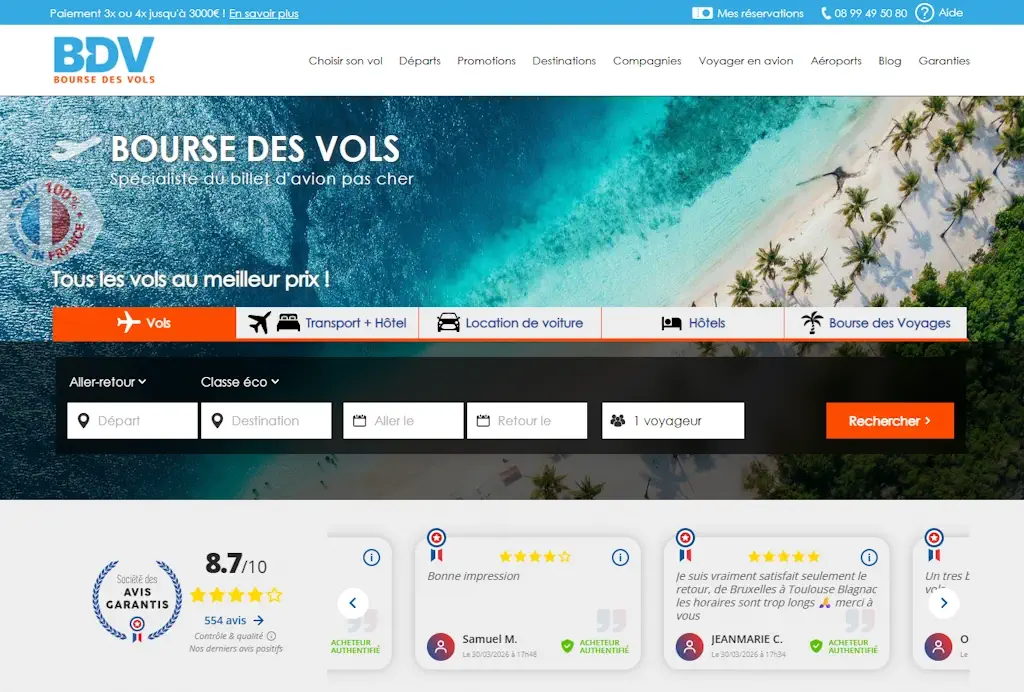Viewport: 1024px width, 692px height.
Task: Follow the En savoir plus link
Action: (264, 13)
